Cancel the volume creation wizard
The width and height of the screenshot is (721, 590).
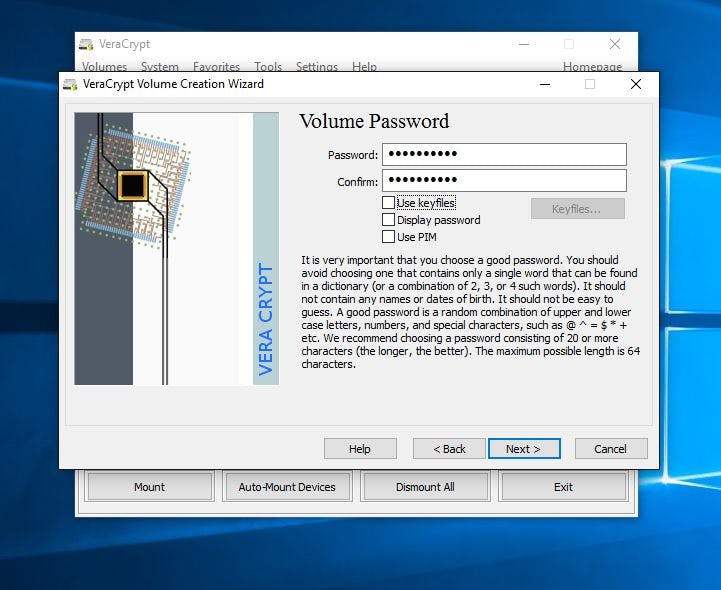611,448
